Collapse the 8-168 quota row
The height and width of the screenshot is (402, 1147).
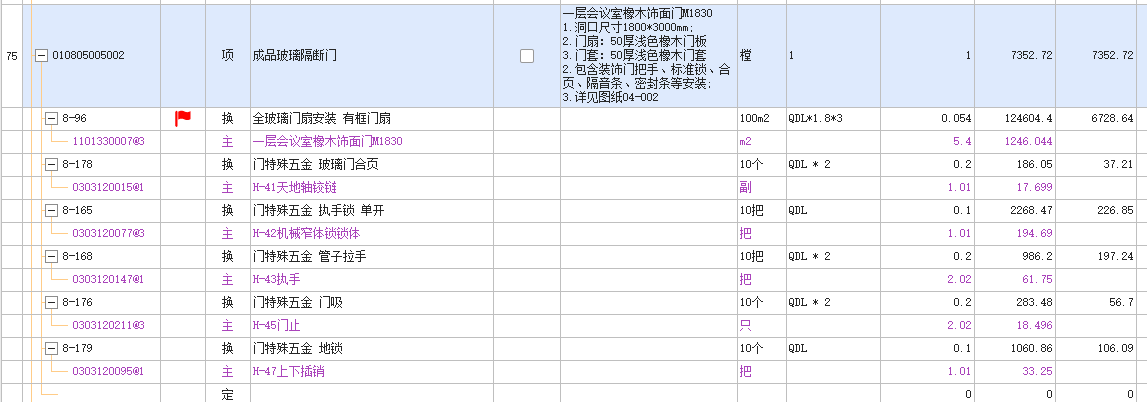(x=52, y=257)
